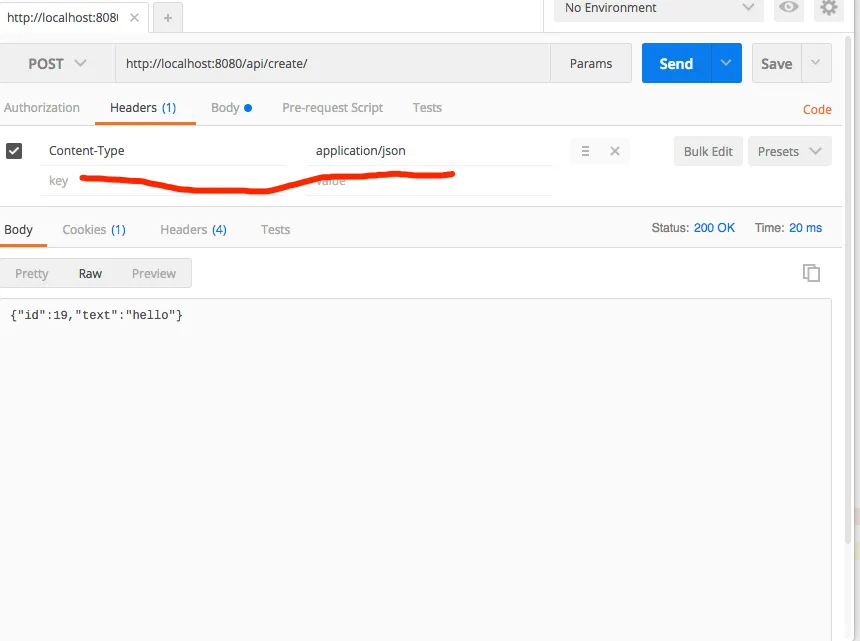Screen dimensions: 860x641
Task: Open the Presets dropdown
Action: coord(790,151)
